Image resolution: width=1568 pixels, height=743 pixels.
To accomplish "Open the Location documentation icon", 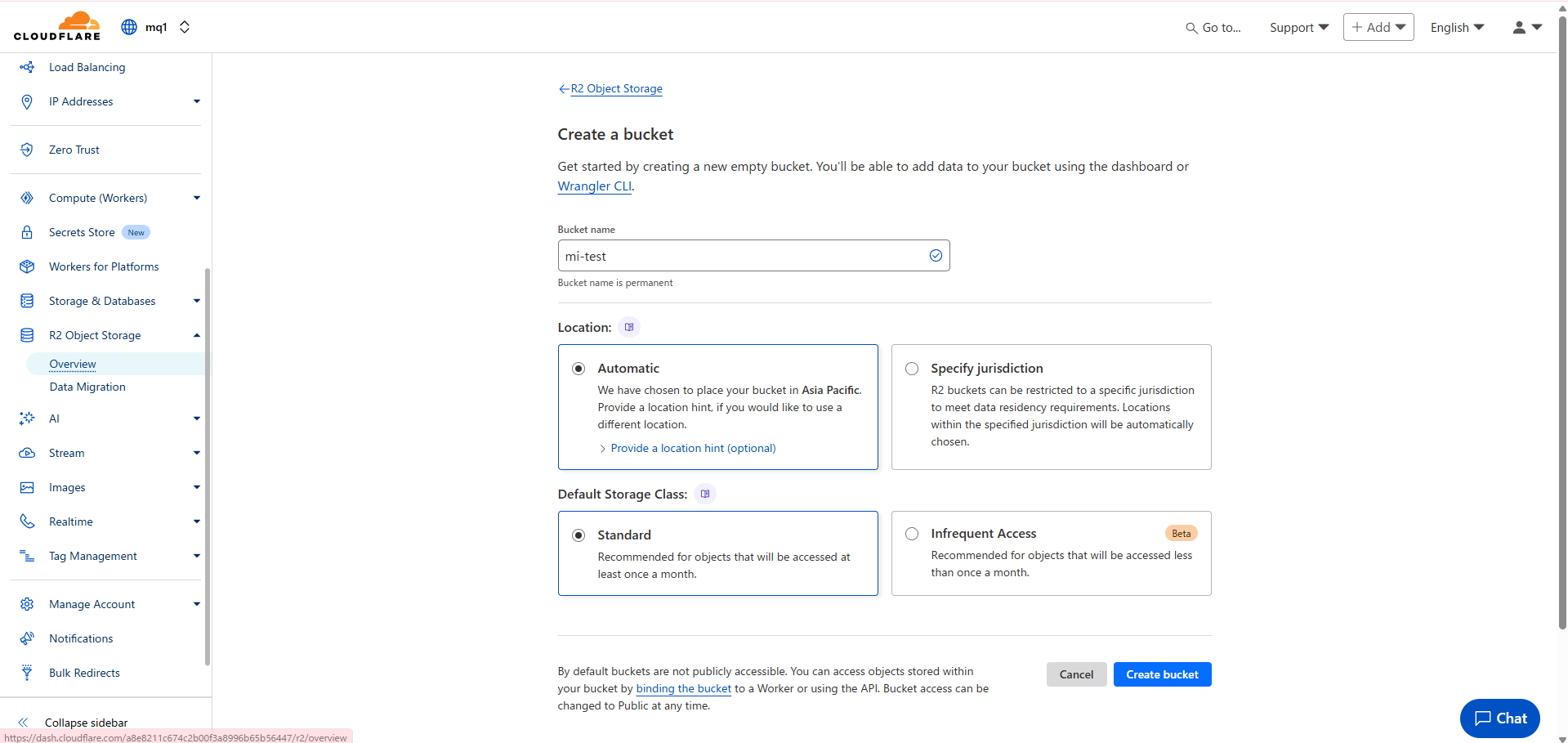I will 629,327.
